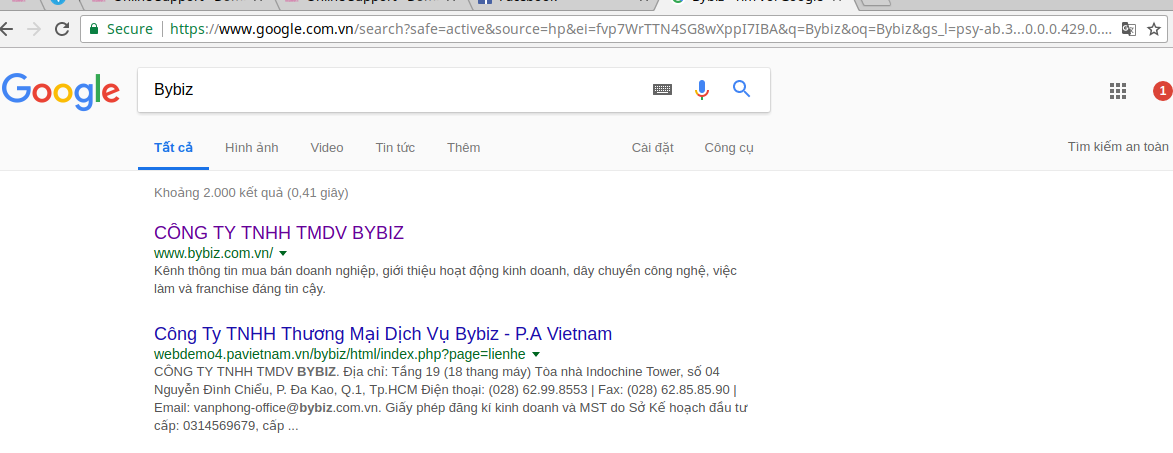Open the Cài đặt menu
The image size is (1173, 453).
click(652, 147)
